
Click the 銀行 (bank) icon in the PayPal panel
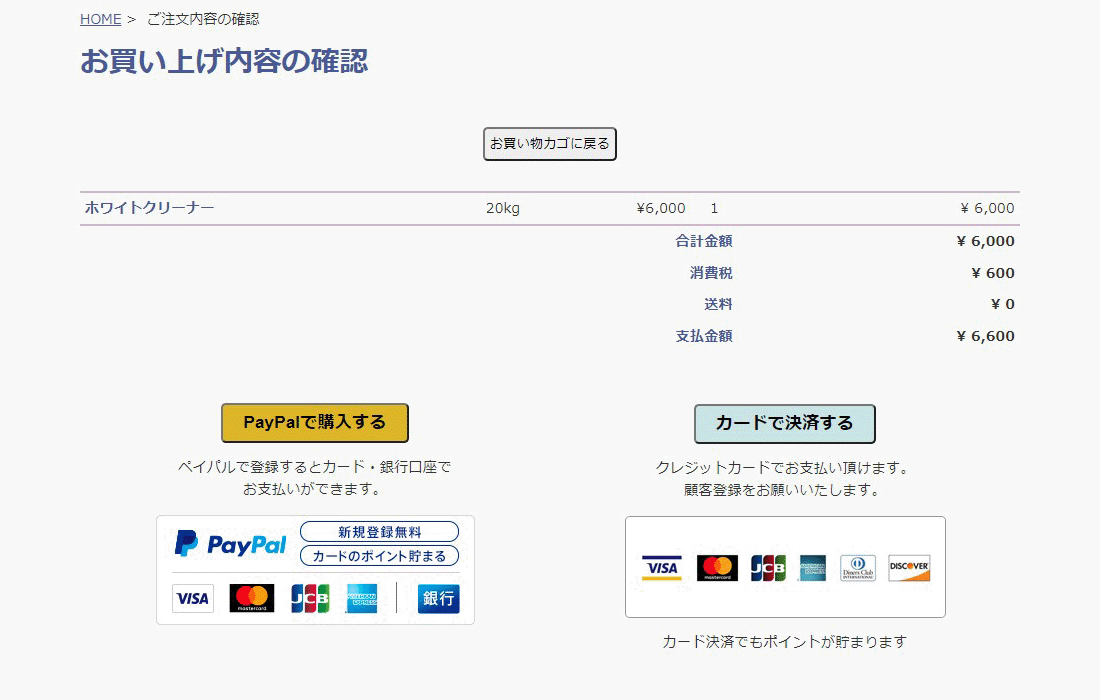(438, 598)
